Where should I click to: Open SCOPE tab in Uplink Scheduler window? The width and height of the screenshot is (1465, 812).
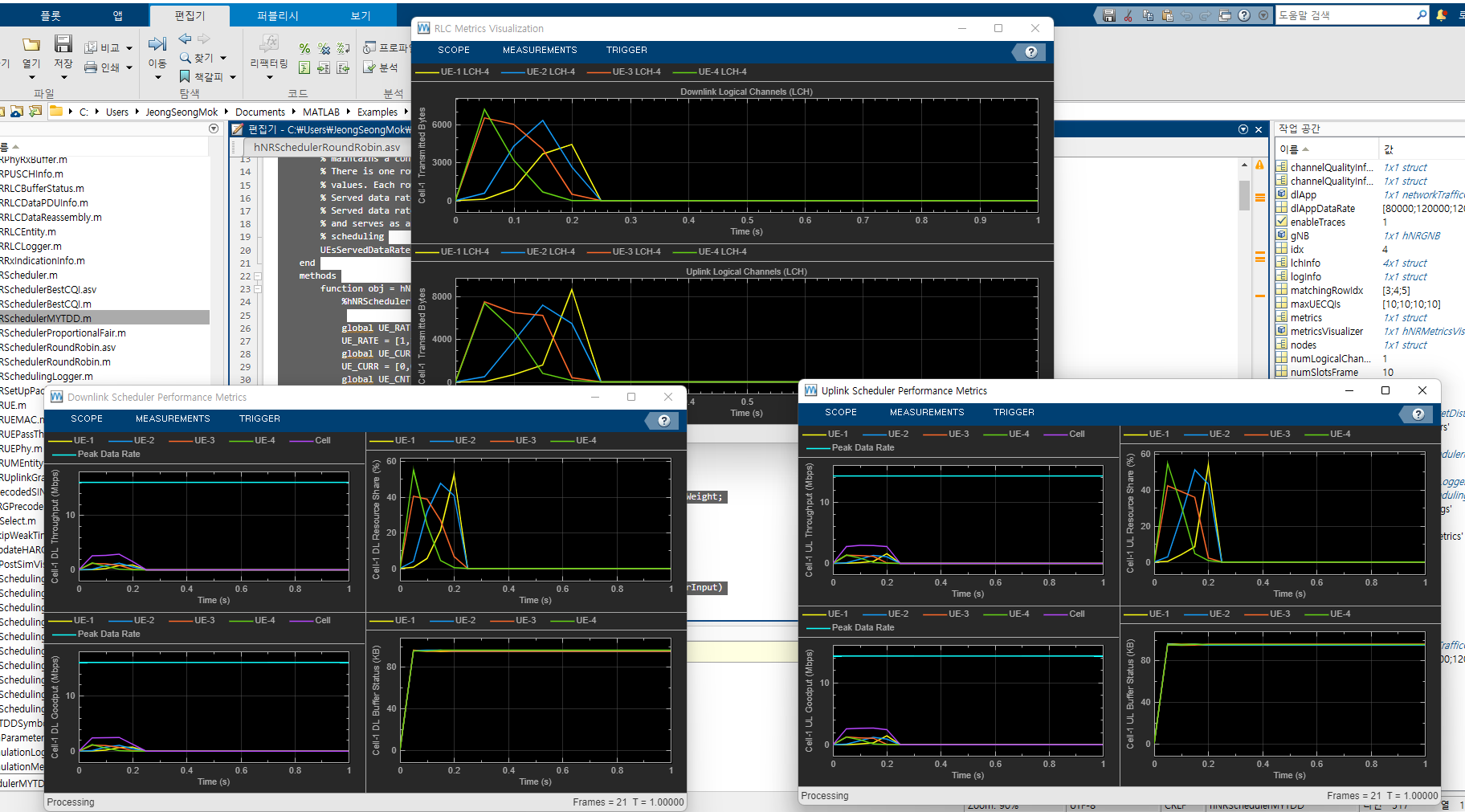point(841,412)
